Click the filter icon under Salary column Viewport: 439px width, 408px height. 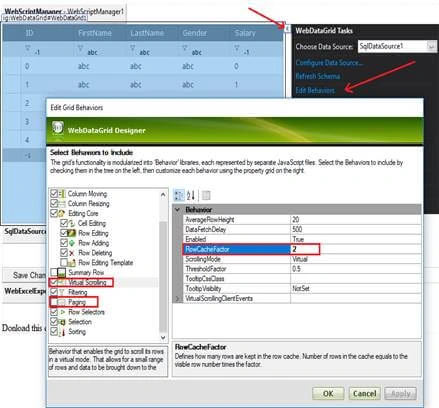pyautogui.click(x=237, y=49)
